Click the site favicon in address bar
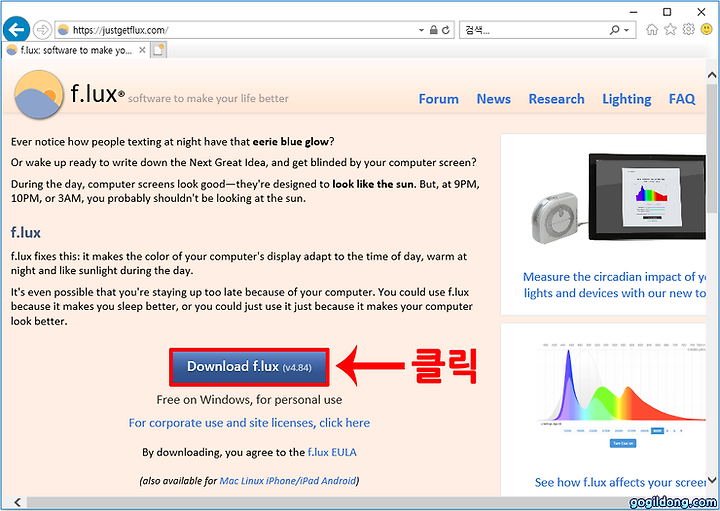Screen dimensions: 720x511 (63, 30)
